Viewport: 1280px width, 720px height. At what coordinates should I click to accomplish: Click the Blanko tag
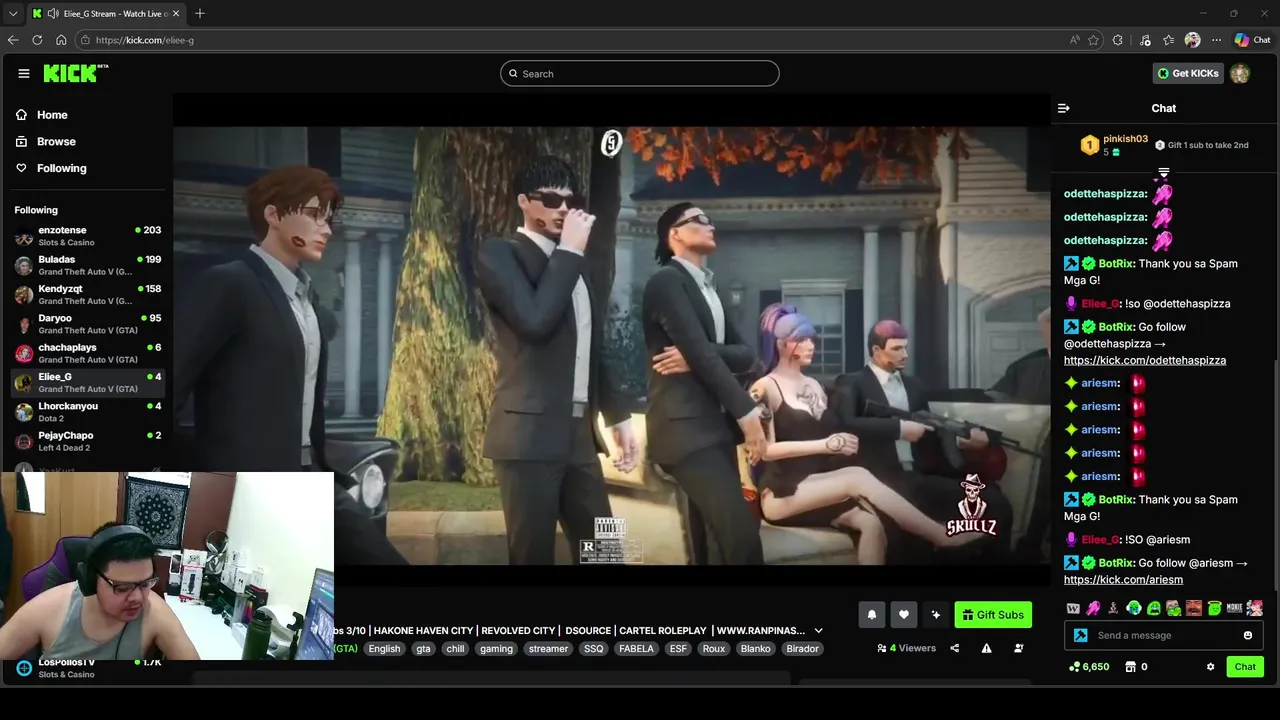point(756,649)
